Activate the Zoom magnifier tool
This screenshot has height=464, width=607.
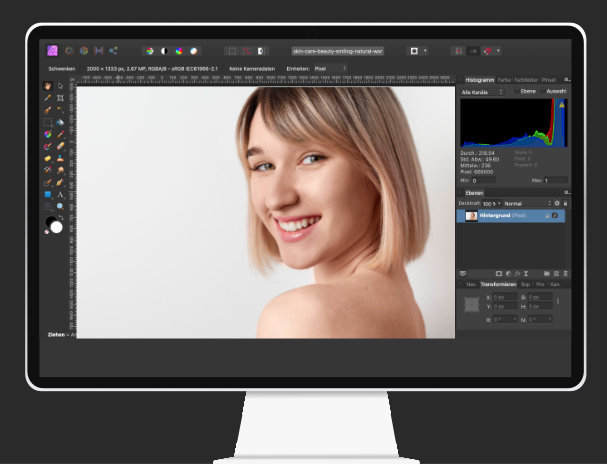click(x=60, y=206)
